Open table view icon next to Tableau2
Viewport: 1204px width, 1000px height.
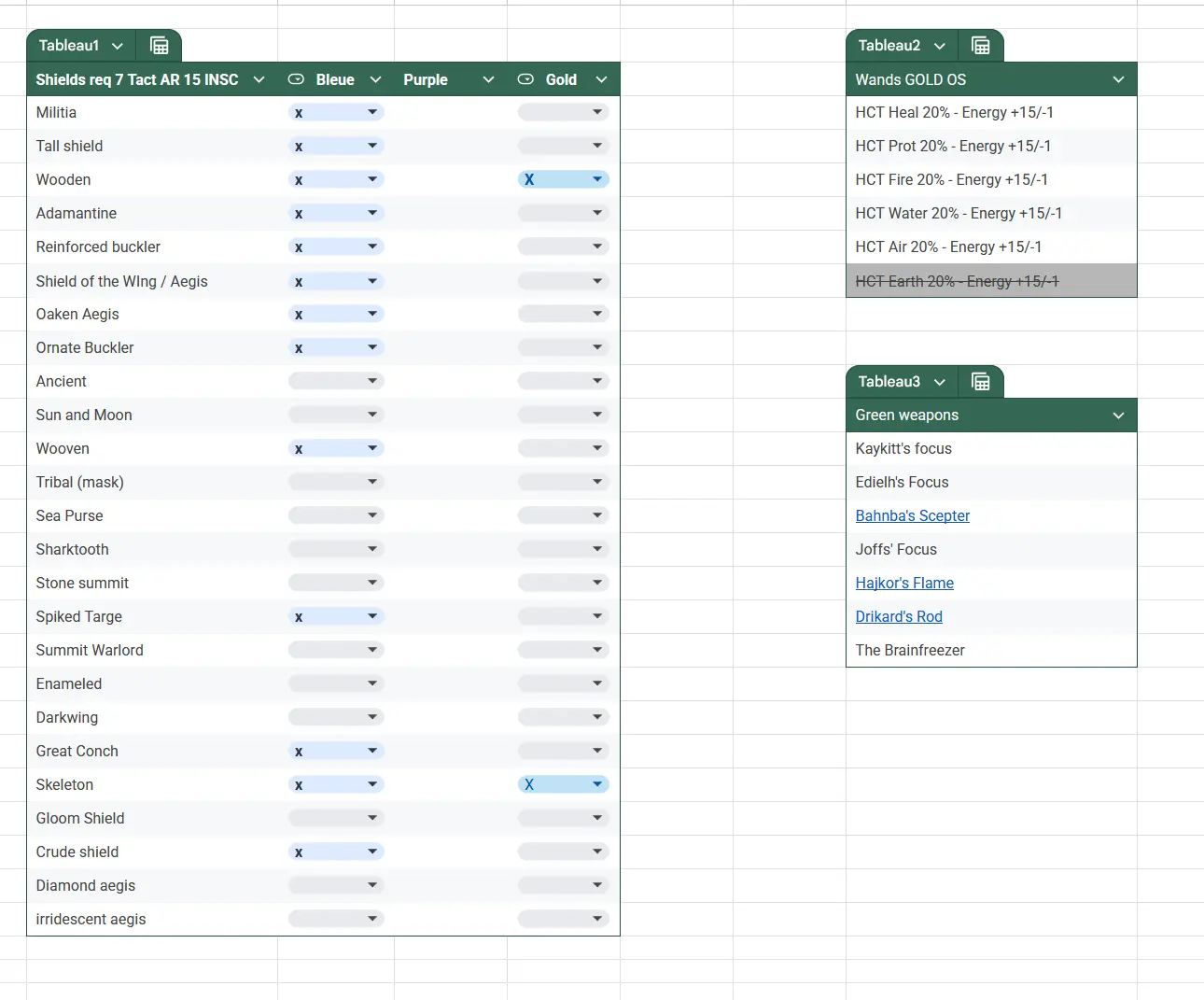pos(980,46)
